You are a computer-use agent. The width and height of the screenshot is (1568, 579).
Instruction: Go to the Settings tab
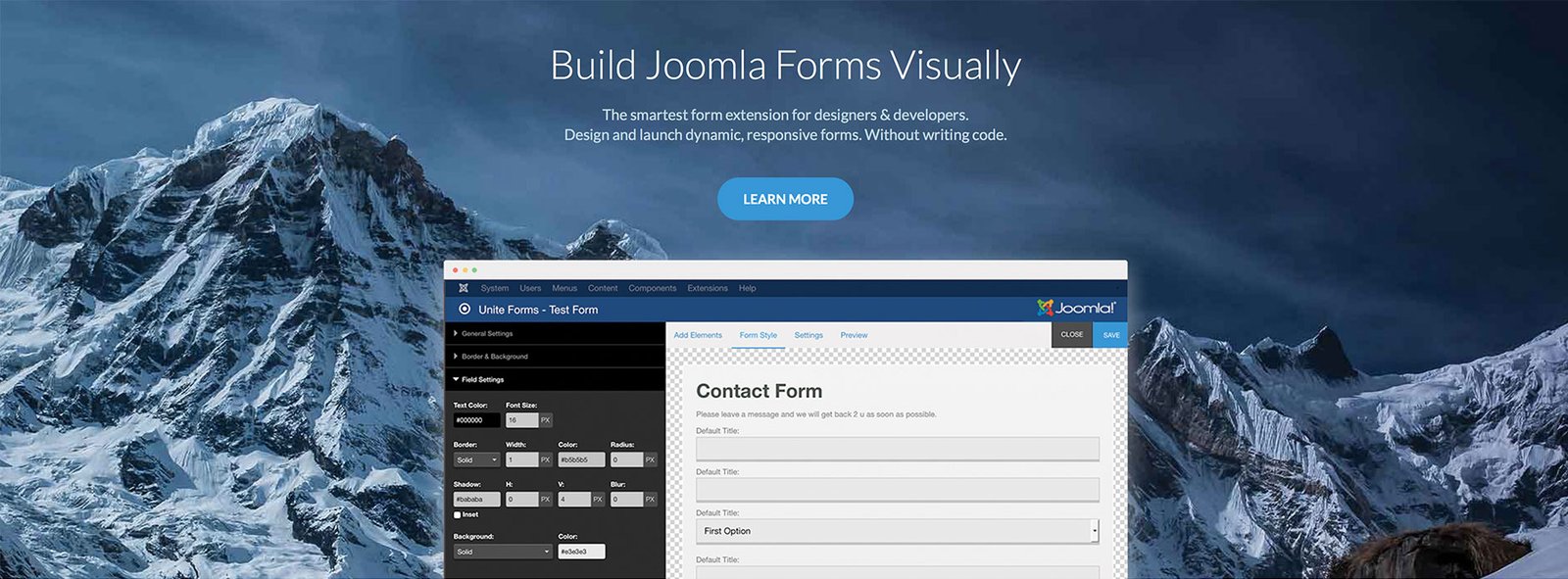click(808, 335)
